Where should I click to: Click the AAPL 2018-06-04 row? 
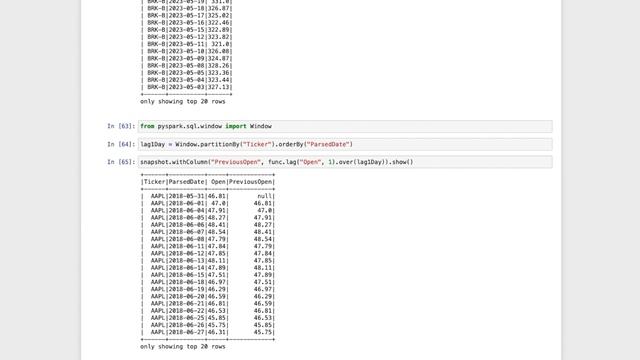(208, 211)
